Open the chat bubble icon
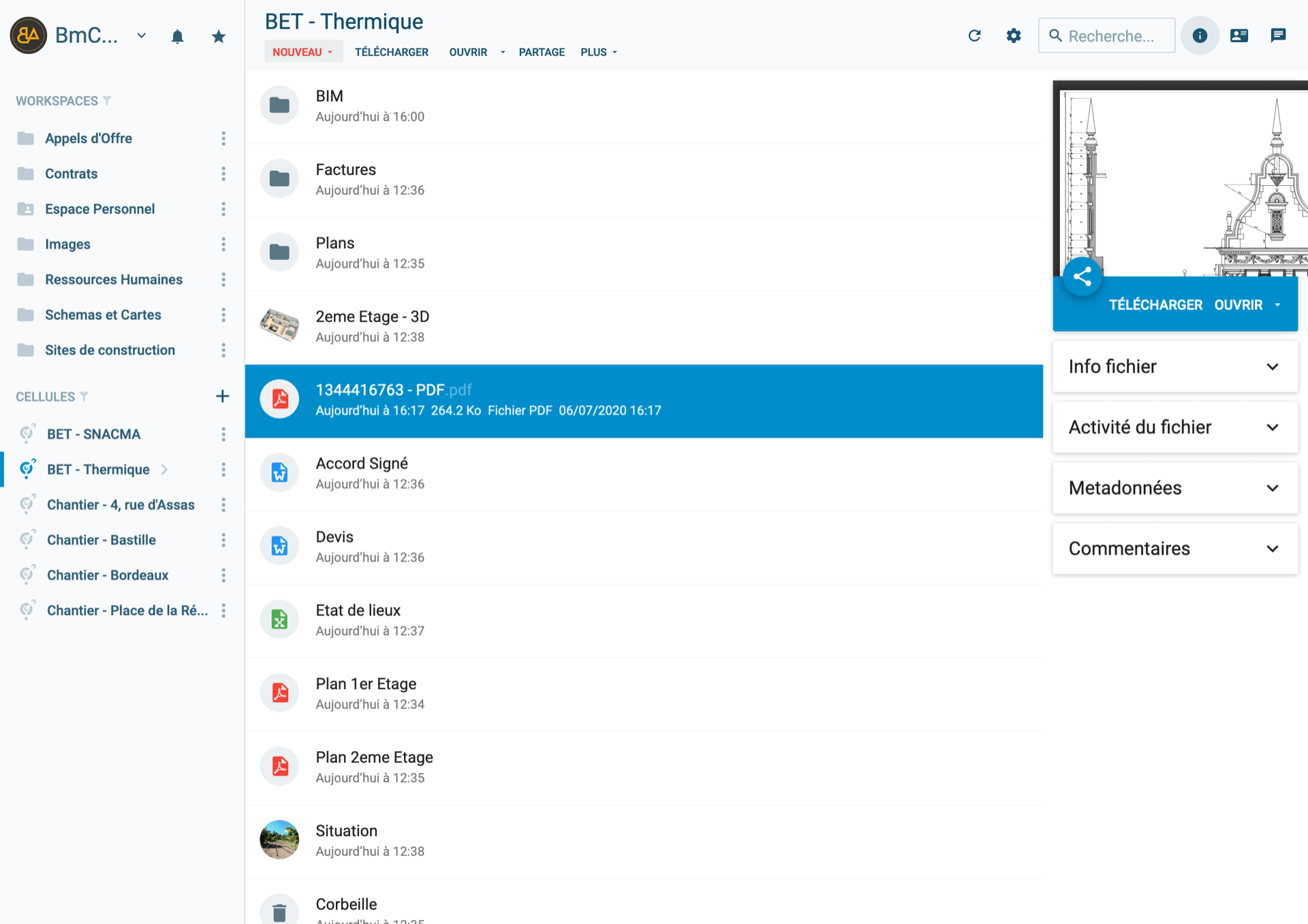1308x924 pixels. tap(1278, 35)
